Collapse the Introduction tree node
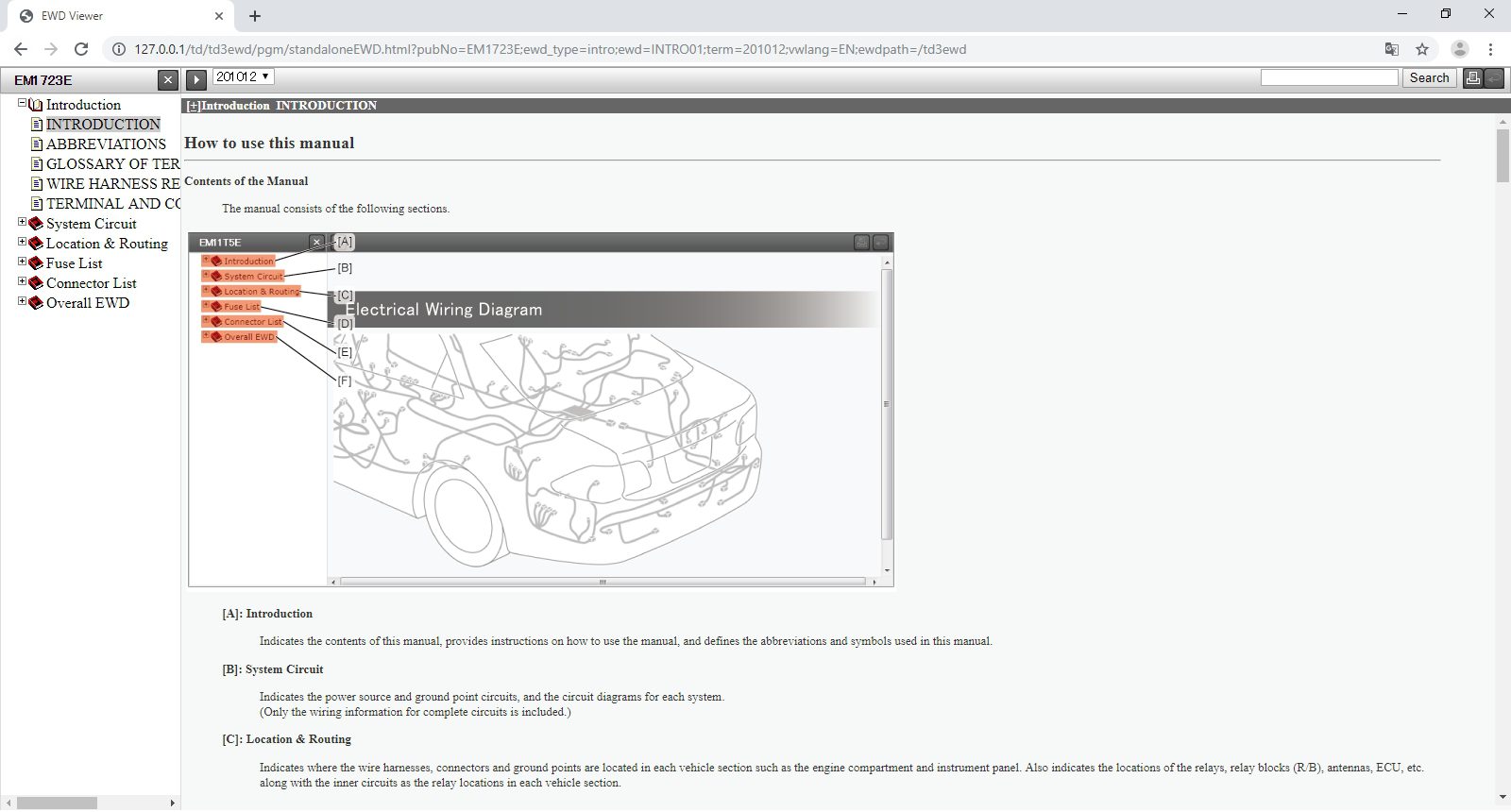Screen dimensions: 1511x812 [22, 104]
